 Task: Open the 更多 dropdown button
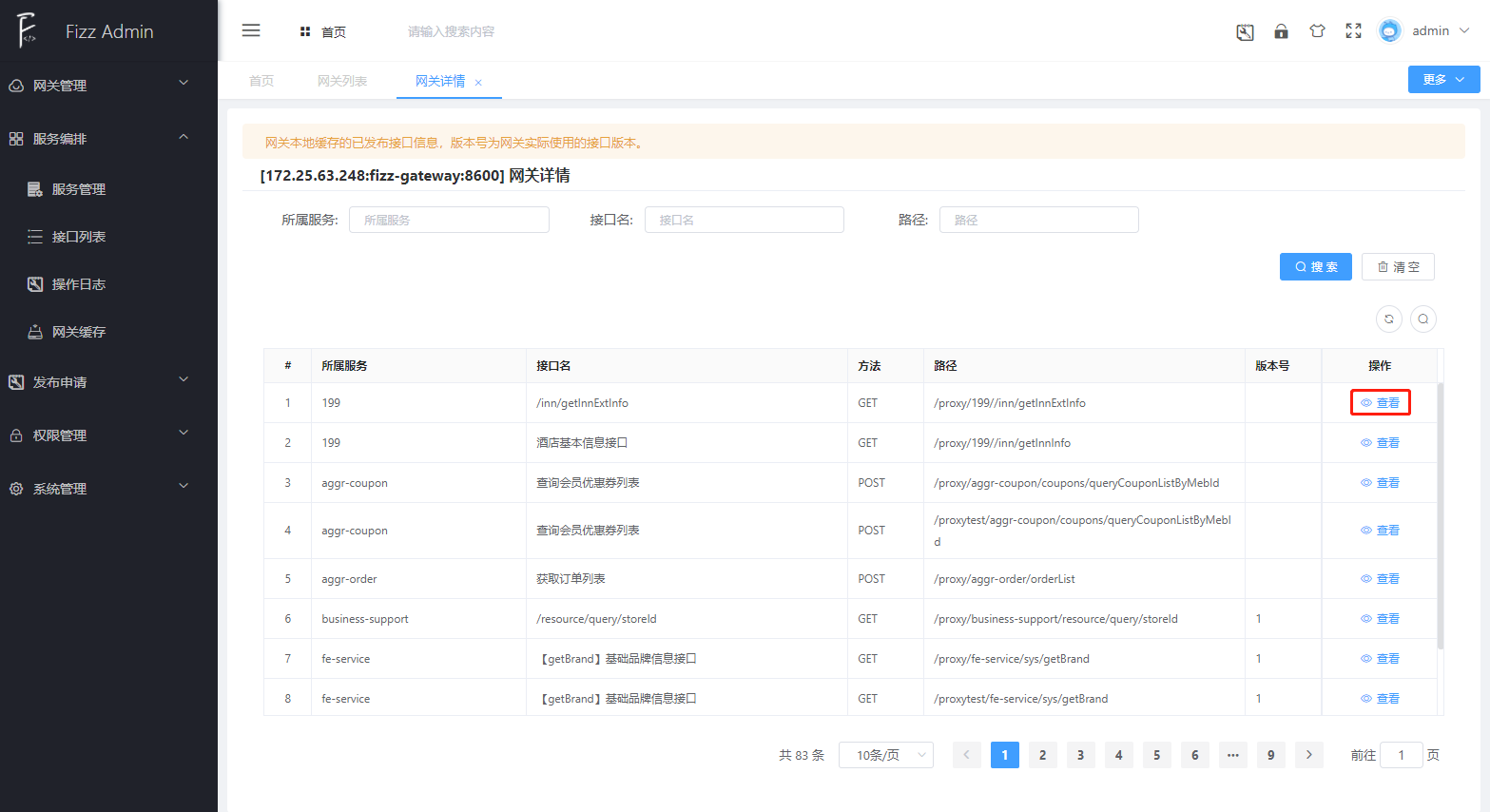(x=1442, y=80)
